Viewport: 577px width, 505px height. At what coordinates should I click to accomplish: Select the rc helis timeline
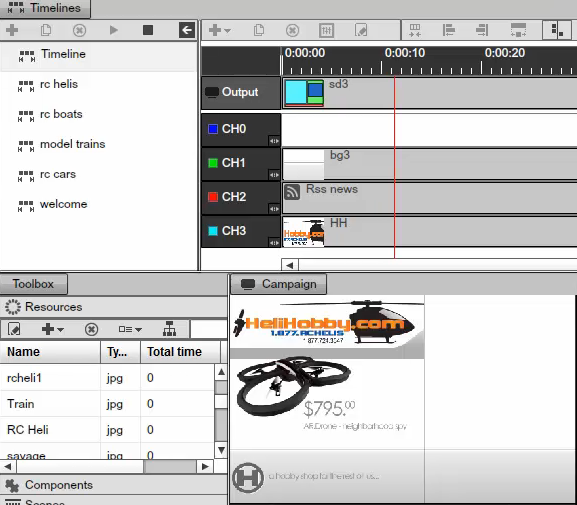click(98, 85)
